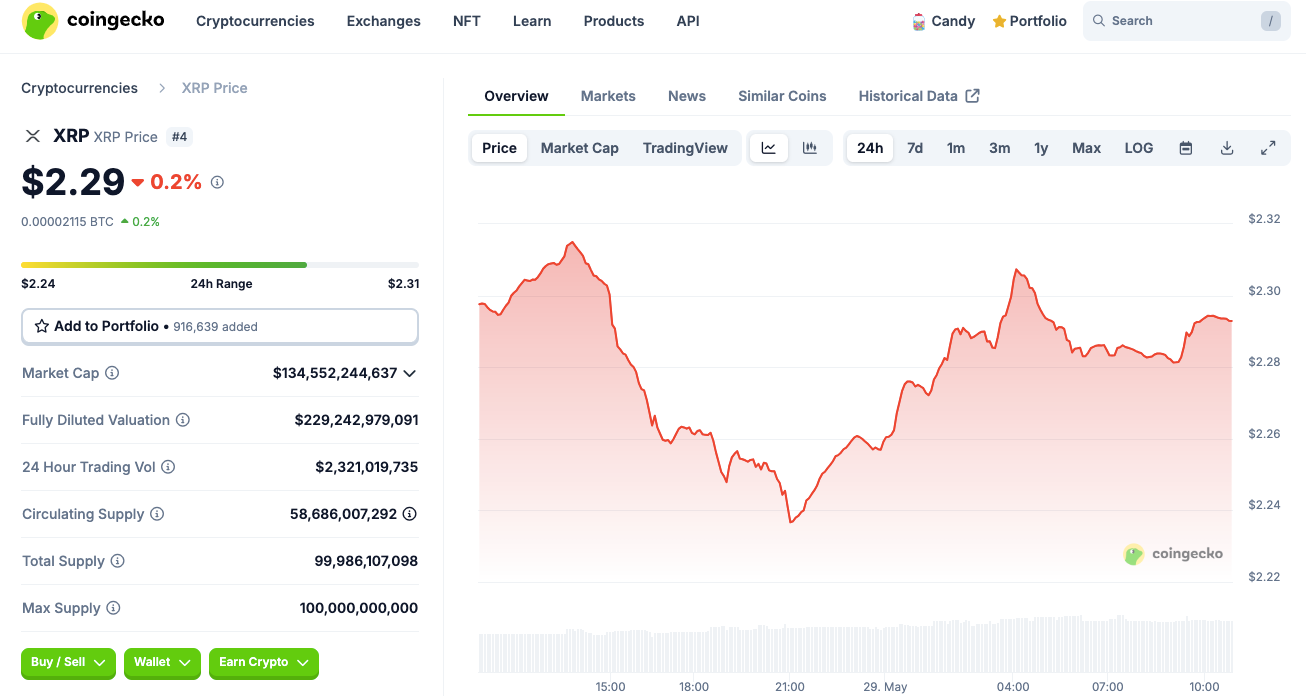Toggle the Price chart mode
Image resolution: width=1306 pixels, height=696 pixels.
(499, 148)
